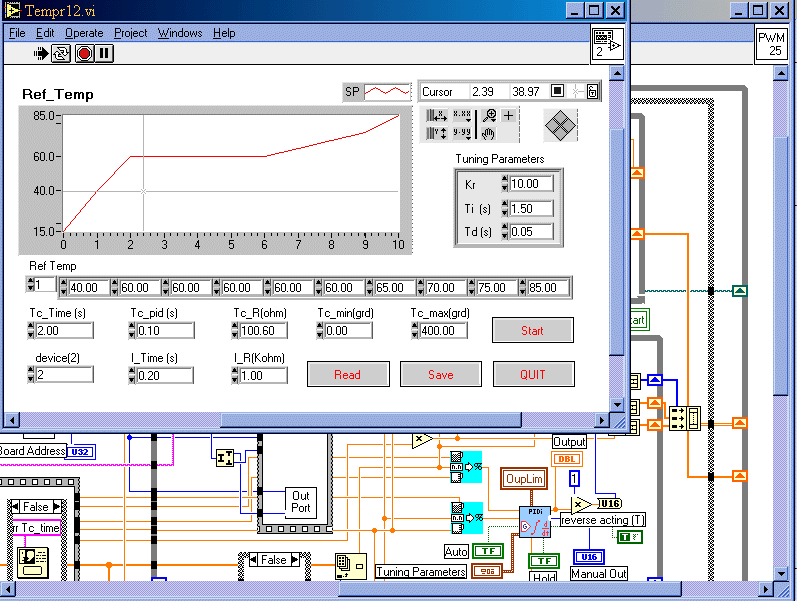
Task: Click the Read button
Action: coord(348,375)
